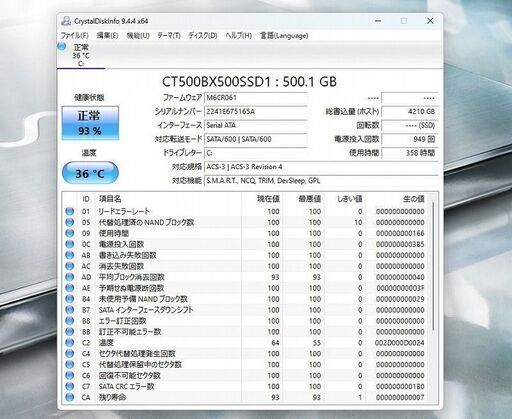Click the disk title CT500BX500SSD1 : 500.1 GB
512x419 pixels.
249,82
